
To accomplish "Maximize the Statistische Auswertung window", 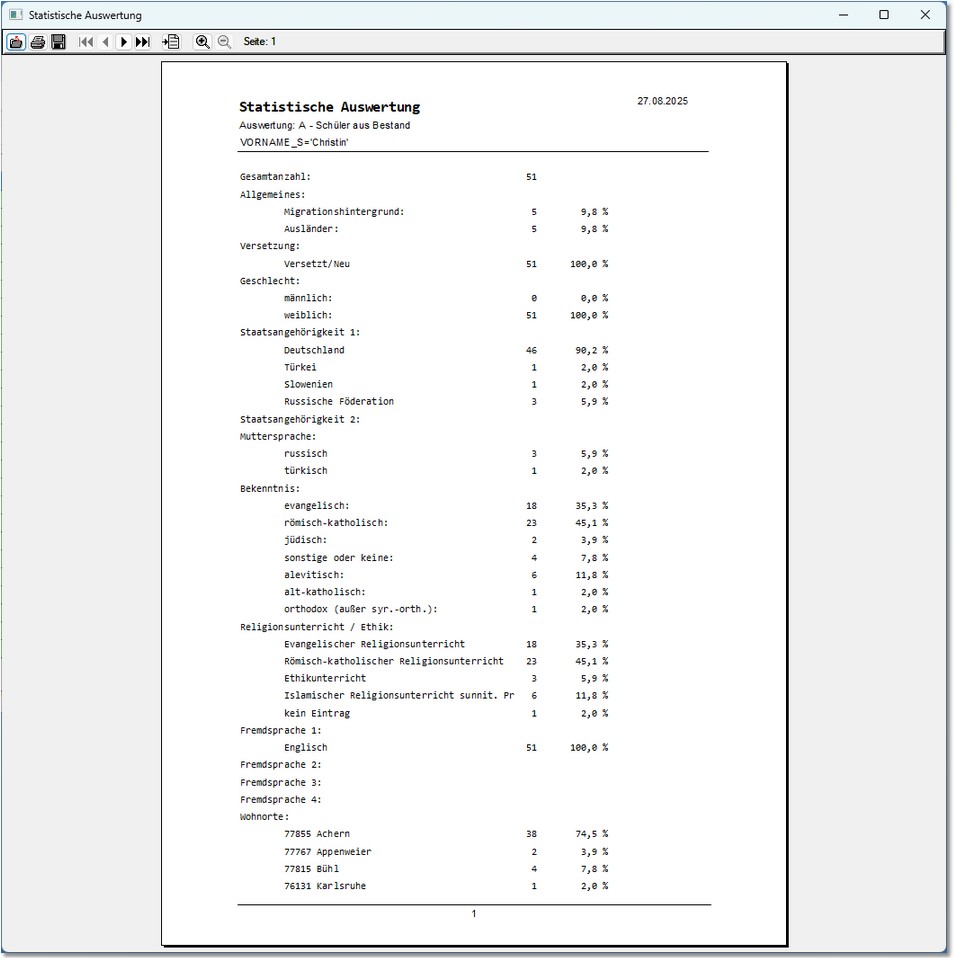I will point(884,15).
